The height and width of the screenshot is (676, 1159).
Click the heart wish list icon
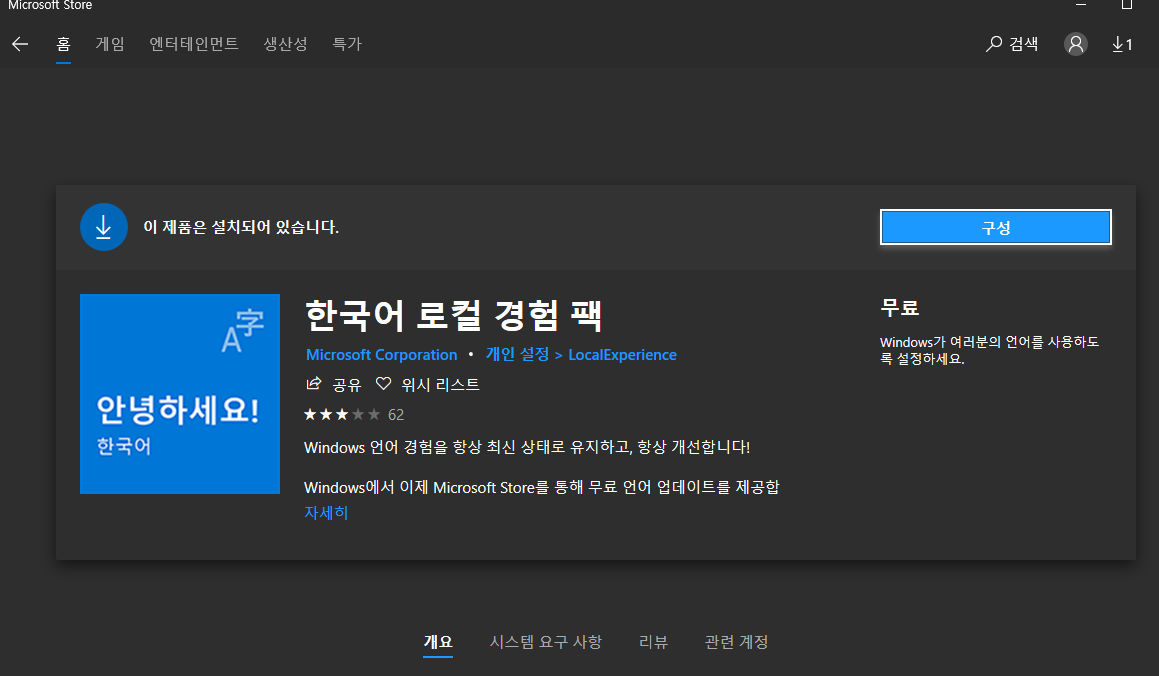tap(383, 384)
